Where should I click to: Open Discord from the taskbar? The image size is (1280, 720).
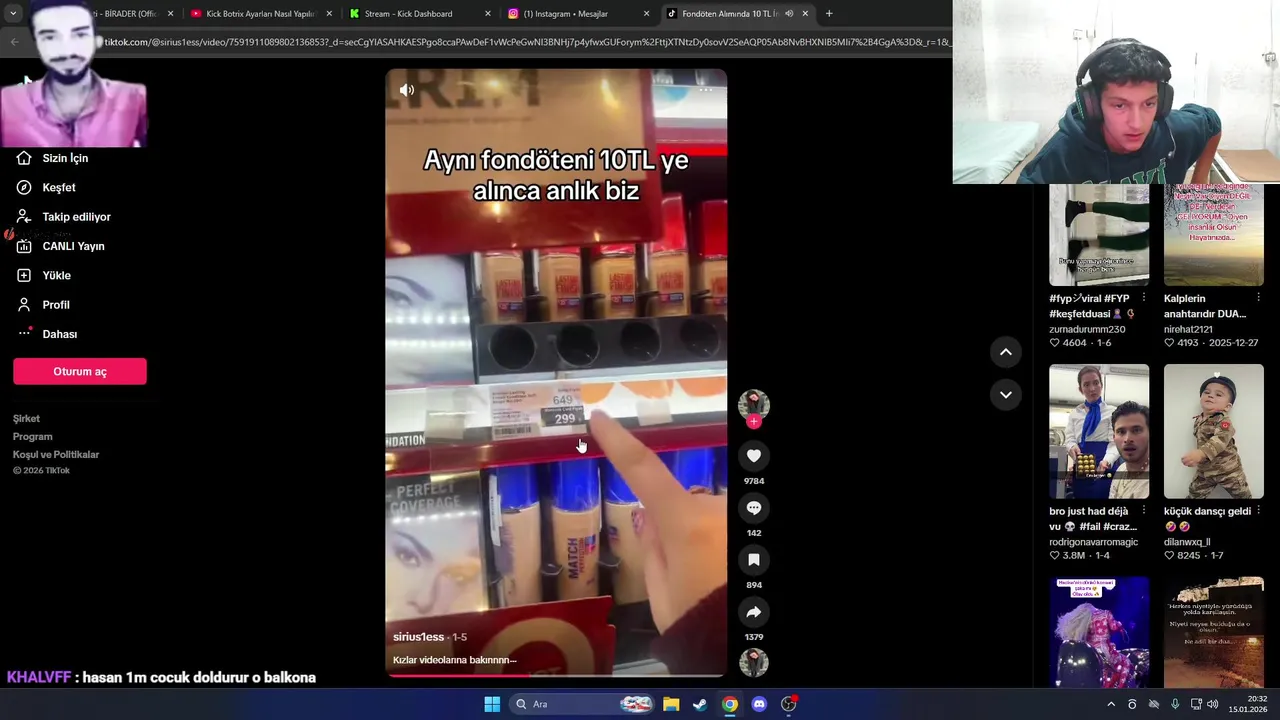(x=759, y=704)
